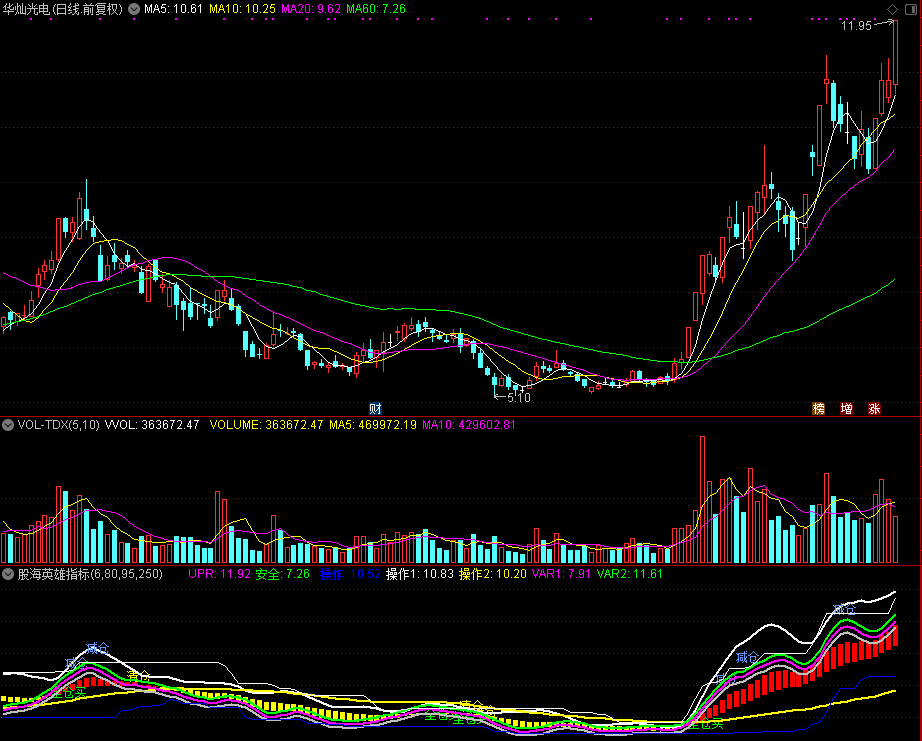The image size is (922, 741).
Task: Click the 股海英雄指标(6,80,95,250) indicator name
Action: click(x=90, y=574)
